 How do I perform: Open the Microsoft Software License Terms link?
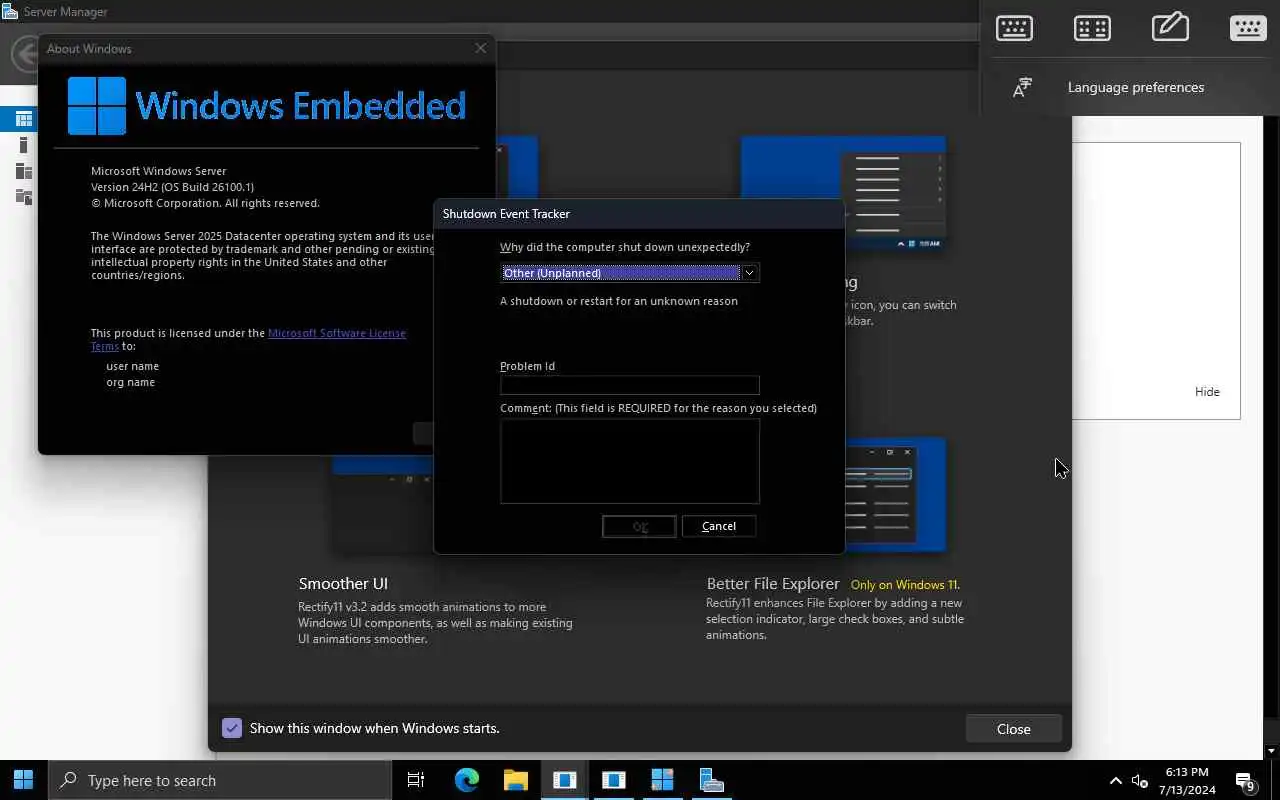pos(337,333)
